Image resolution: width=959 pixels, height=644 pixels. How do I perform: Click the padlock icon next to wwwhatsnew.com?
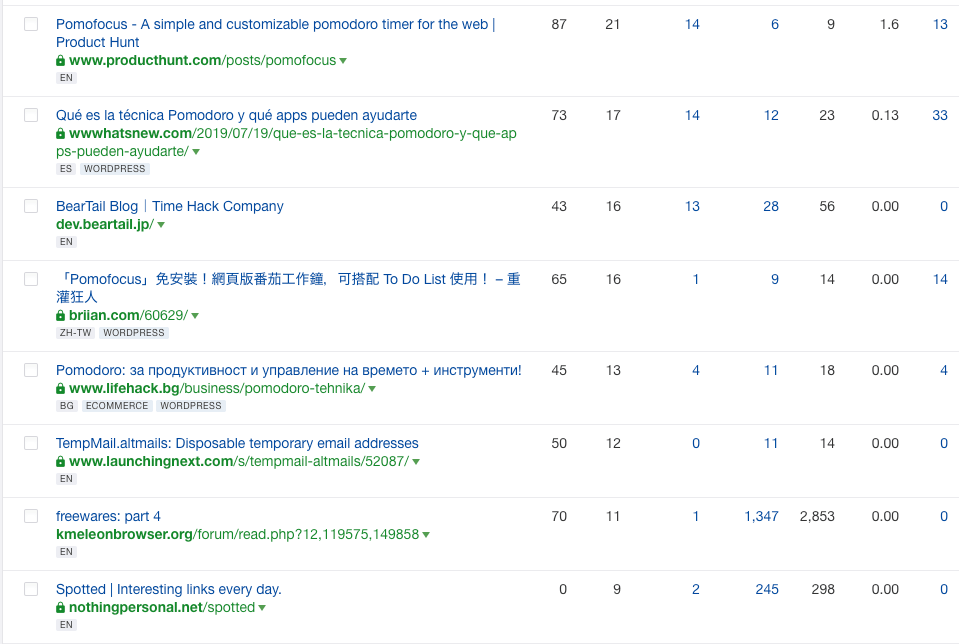pyautogui.click(x=60, y=134)
